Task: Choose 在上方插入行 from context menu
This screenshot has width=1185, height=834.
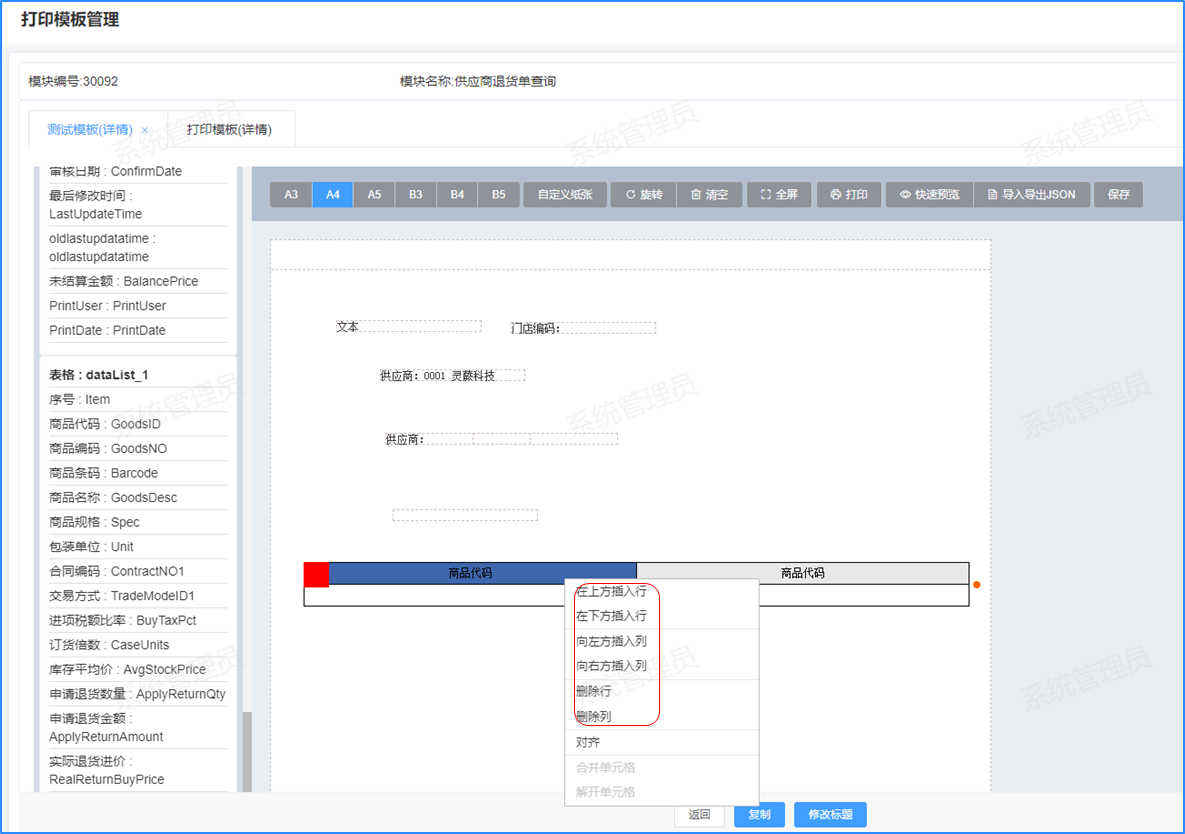Action: [661, 592]
